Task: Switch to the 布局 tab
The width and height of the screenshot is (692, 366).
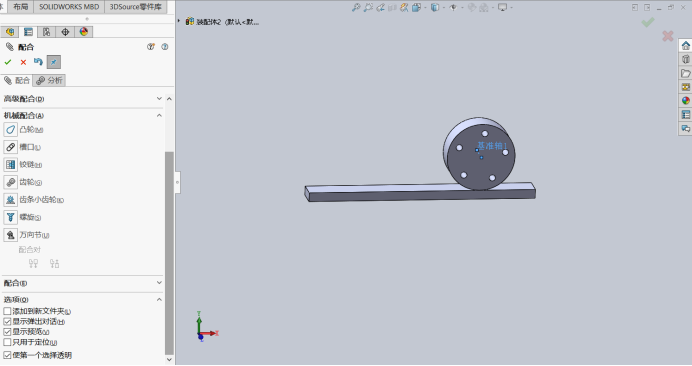Action: click(21, 7)
